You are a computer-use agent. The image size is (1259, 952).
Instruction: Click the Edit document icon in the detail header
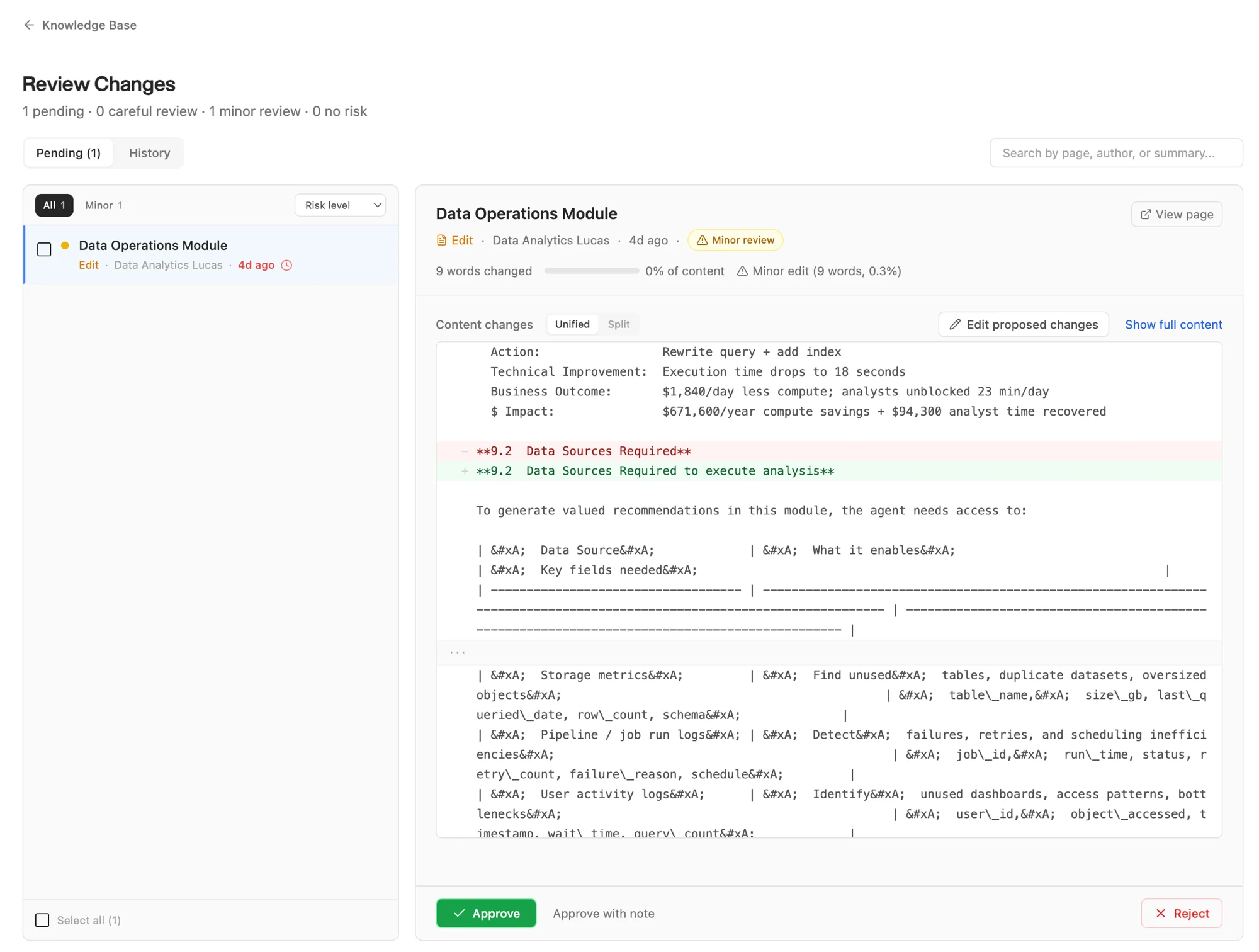click(x=441, y=240)
